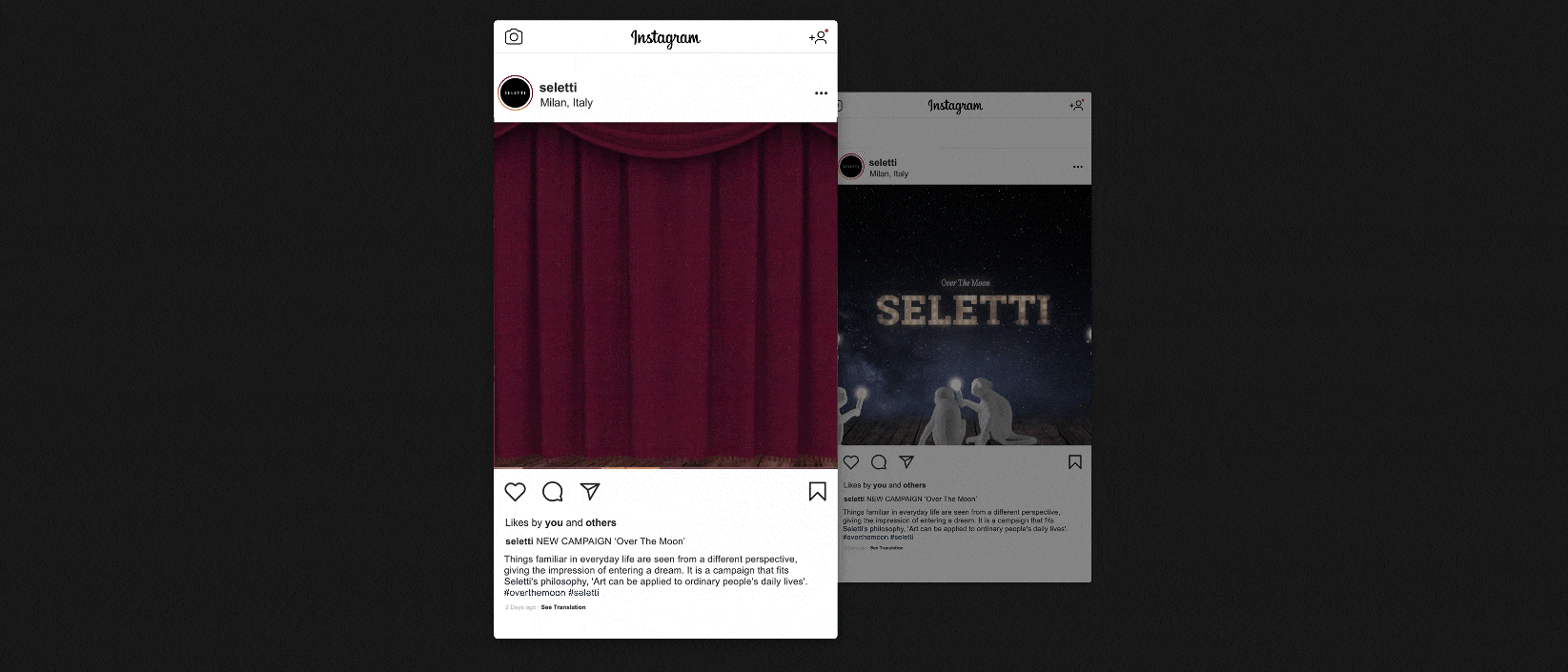Open comment icon on the dimmed background post
Viewport: 1568px width, 672px height.
click(x=879, y=462)
